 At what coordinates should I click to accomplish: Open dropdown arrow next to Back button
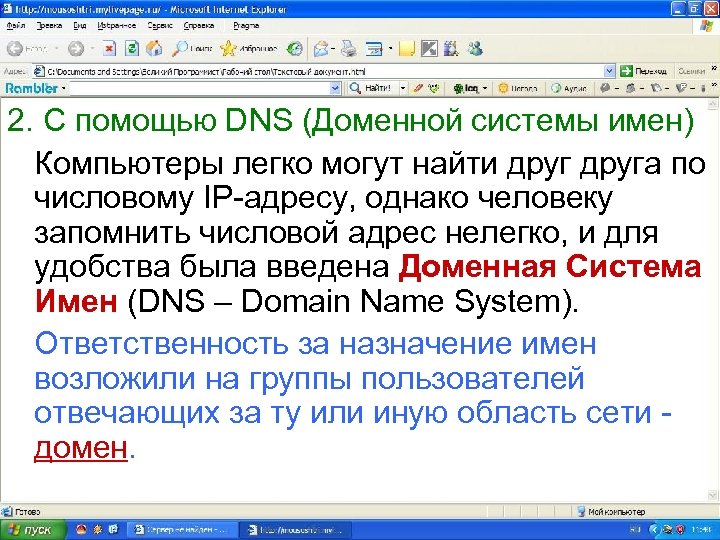[56, 48]
